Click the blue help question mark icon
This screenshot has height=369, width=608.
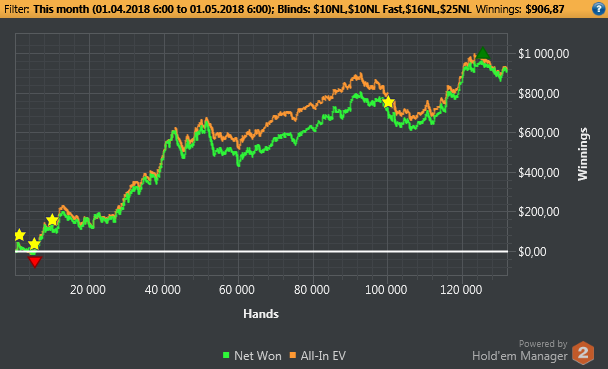(x=599, y=9)
